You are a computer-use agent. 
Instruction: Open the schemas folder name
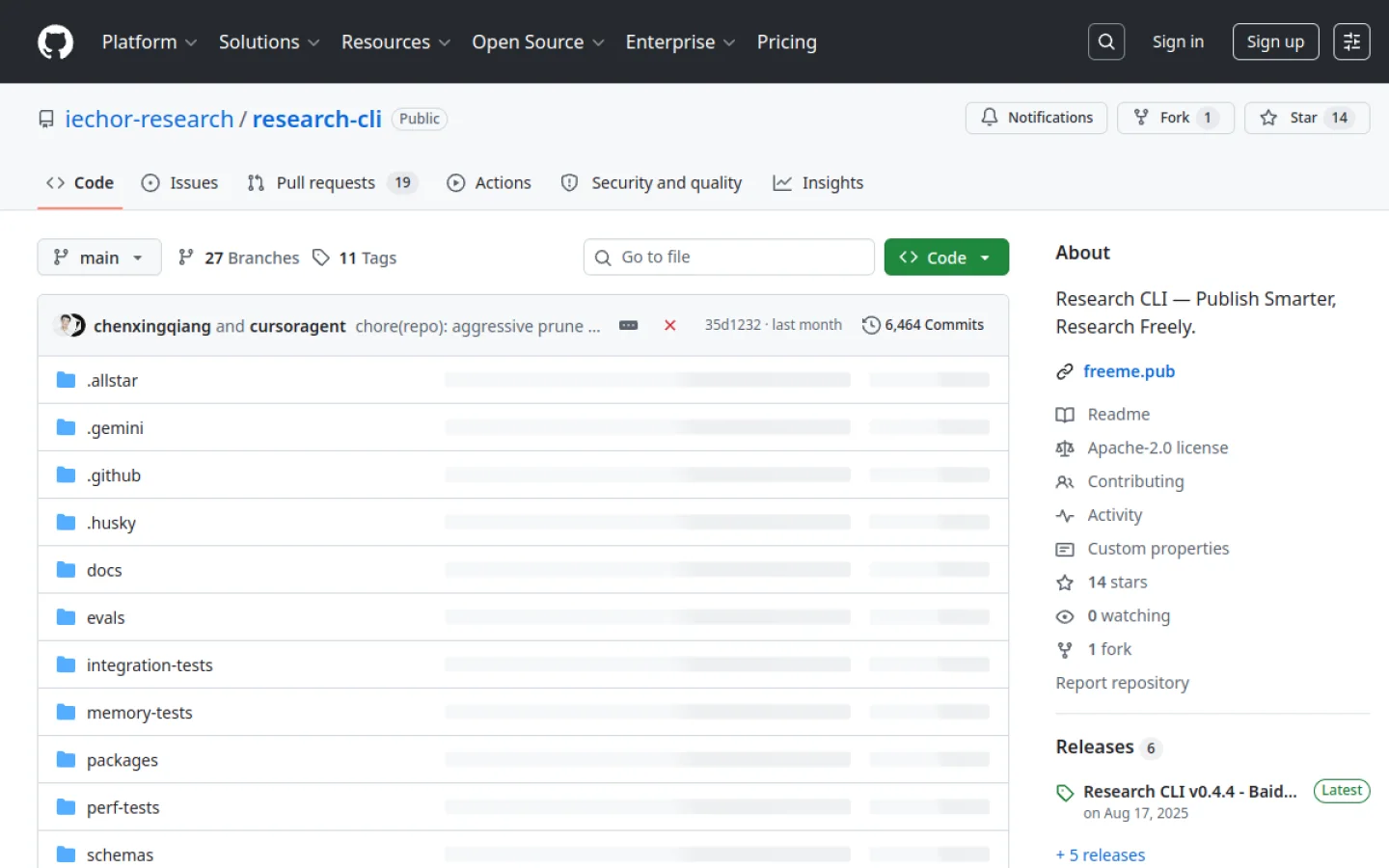tap(120, 855)
